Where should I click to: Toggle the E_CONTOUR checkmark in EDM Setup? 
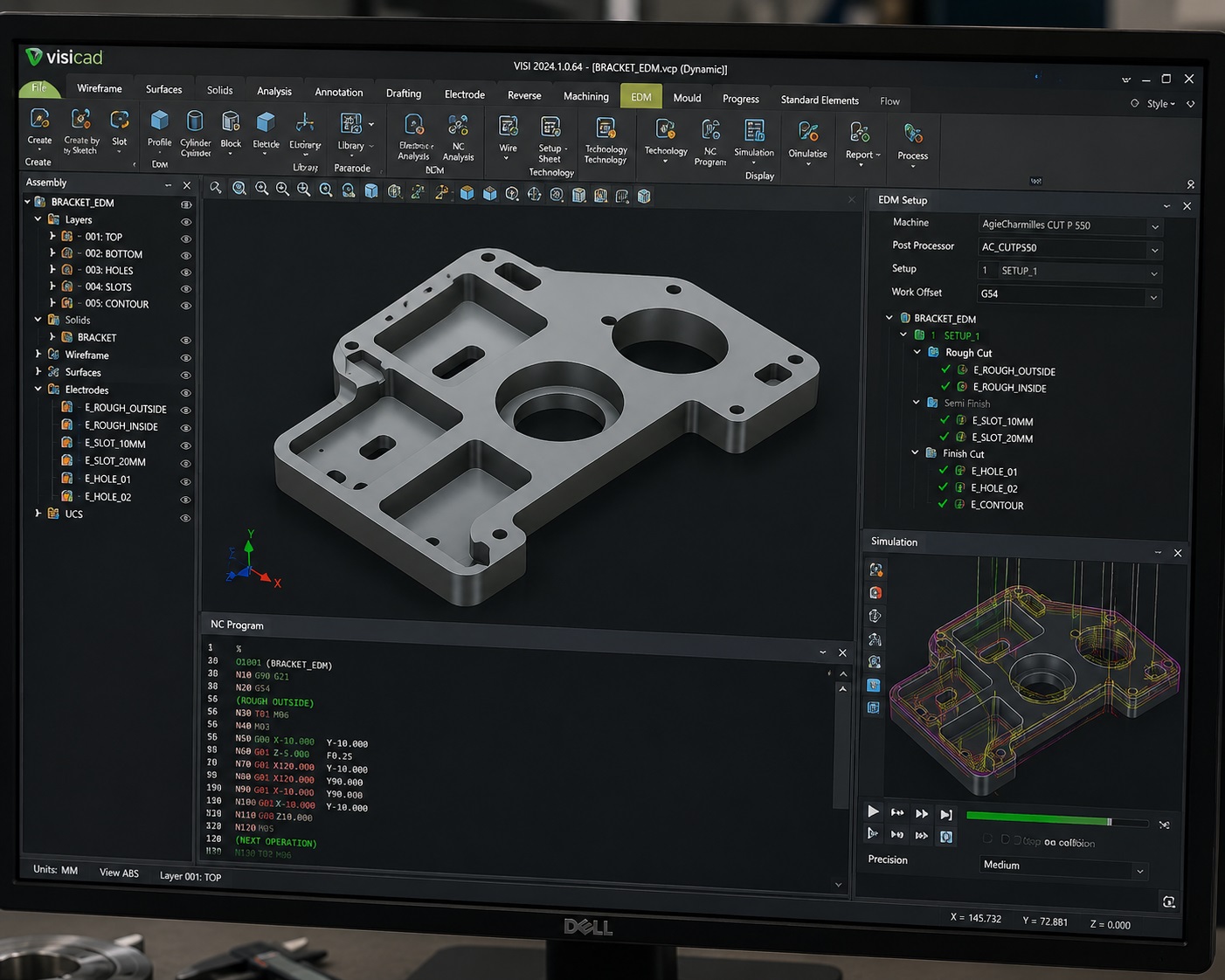pyautogui.click(x=943, y=504)
